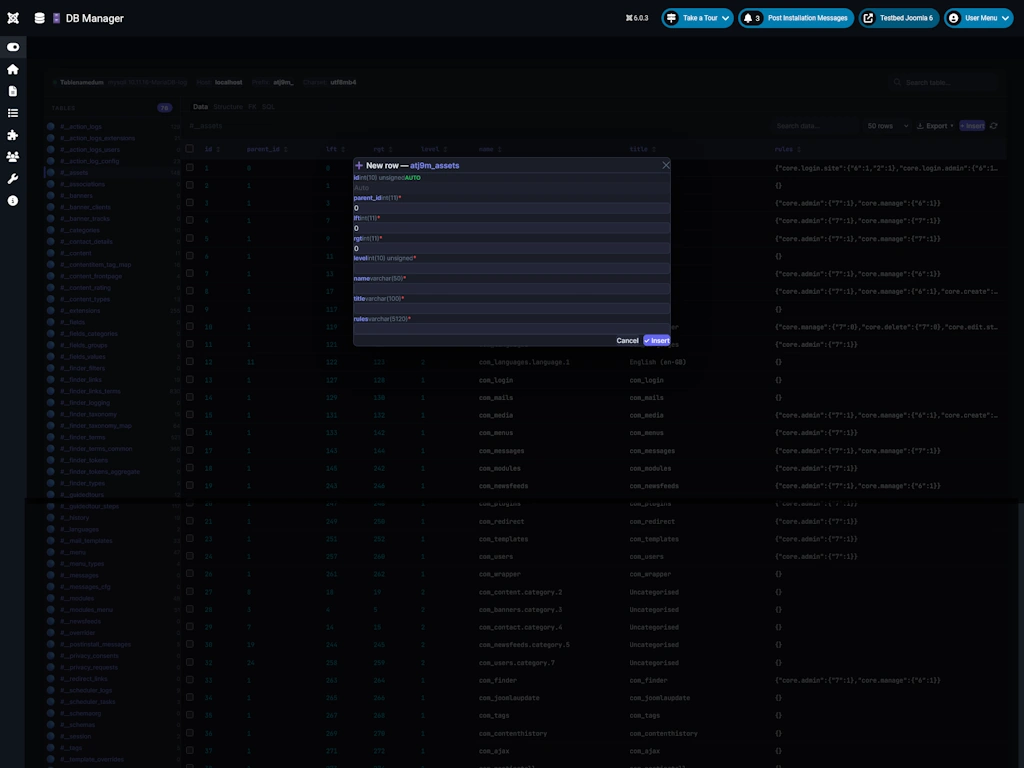Image resolution: width=1024 pixels, height=768 pixels.
Task: Click the Search table input box
Action: coord(944,82)
